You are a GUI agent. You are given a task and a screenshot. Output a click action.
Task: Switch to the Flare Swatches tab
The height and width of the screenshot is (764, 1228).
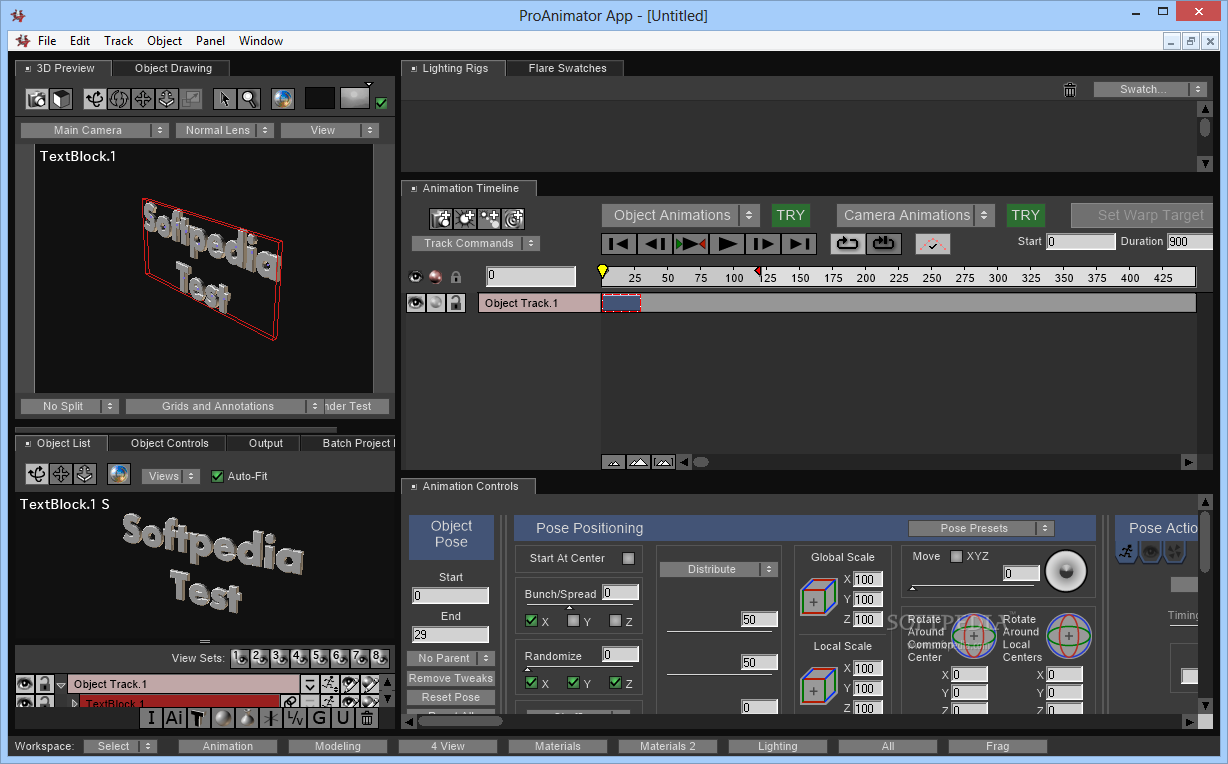[567, 68]
